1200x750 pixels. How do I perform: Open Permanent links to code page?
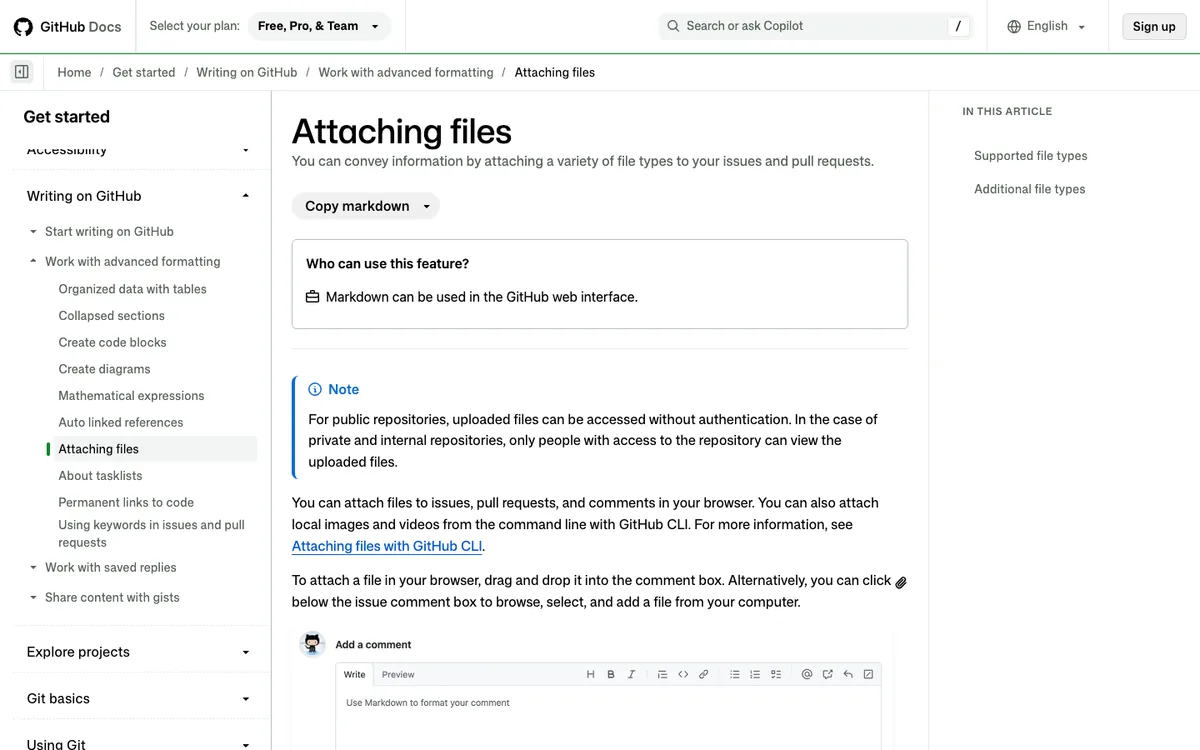(x=126, y=503)
